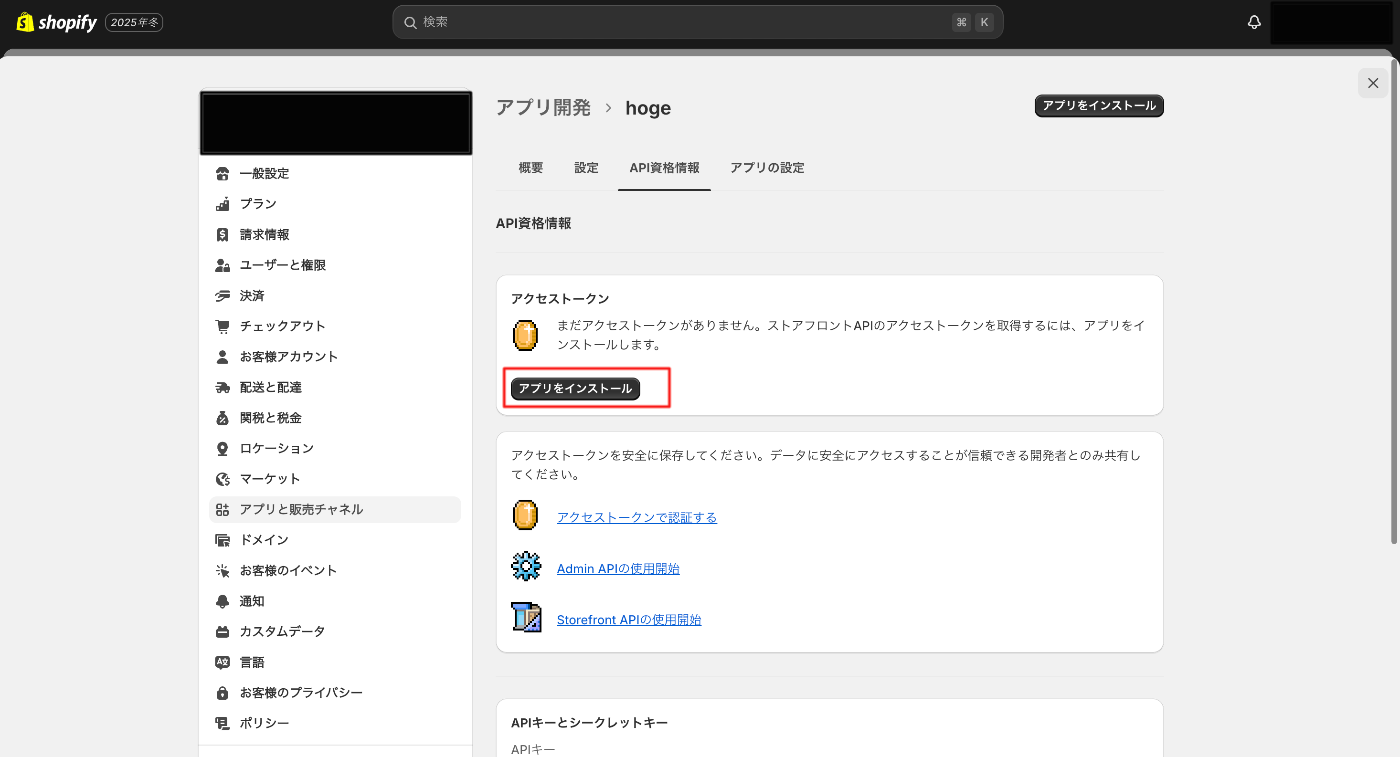Click the 通知 bell icon in sidebar
The image size is (1400, 757).
[223, 601]
